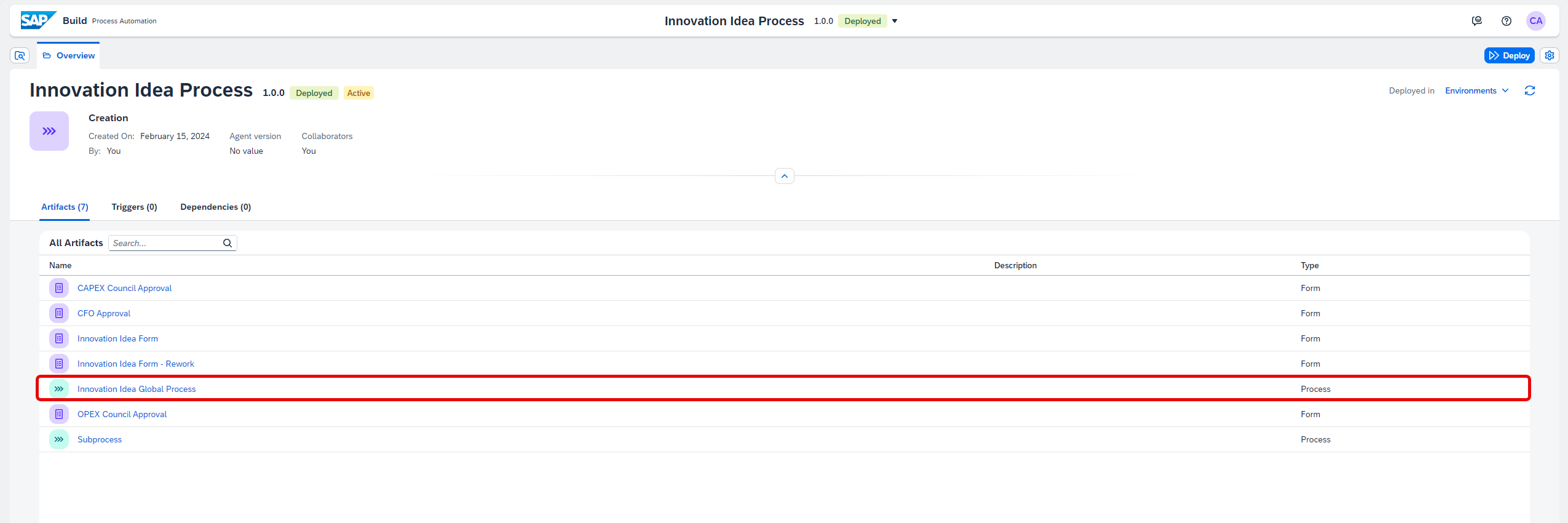
Task: Open the CAPEX Council Approval form
Action: [x=124, y=288]
